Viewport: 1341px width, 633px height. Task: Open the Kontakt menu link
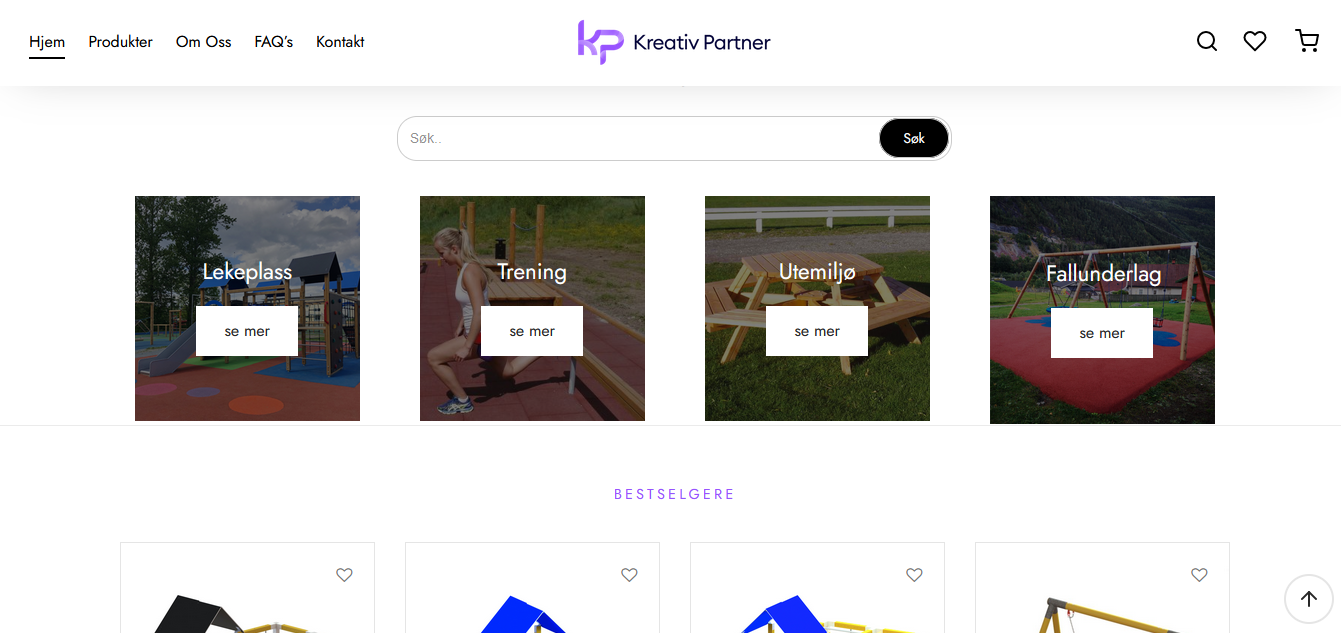point(340,42)
